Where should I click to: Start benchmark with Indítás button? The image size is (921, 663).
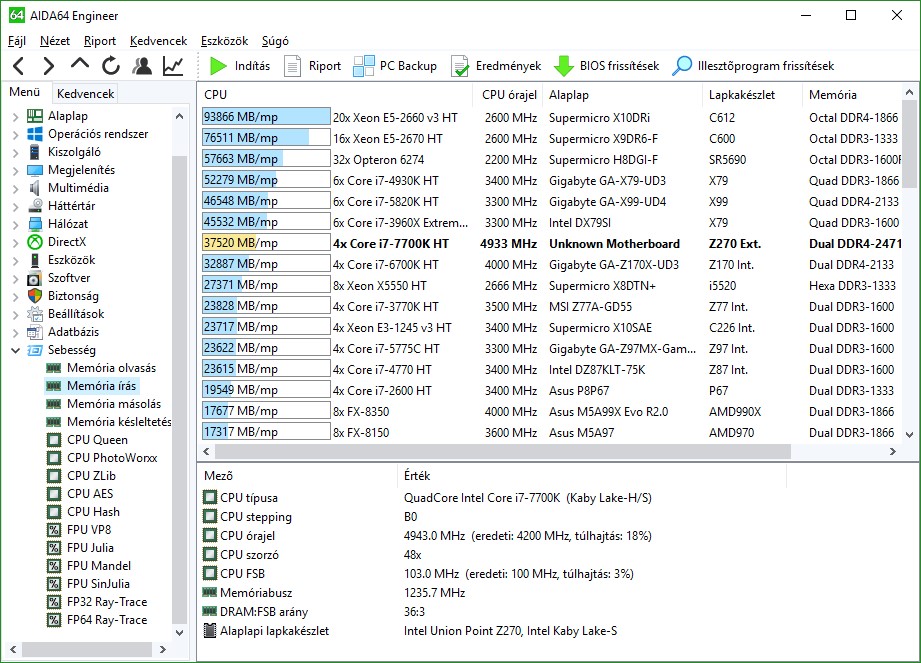tap(240, 66)
